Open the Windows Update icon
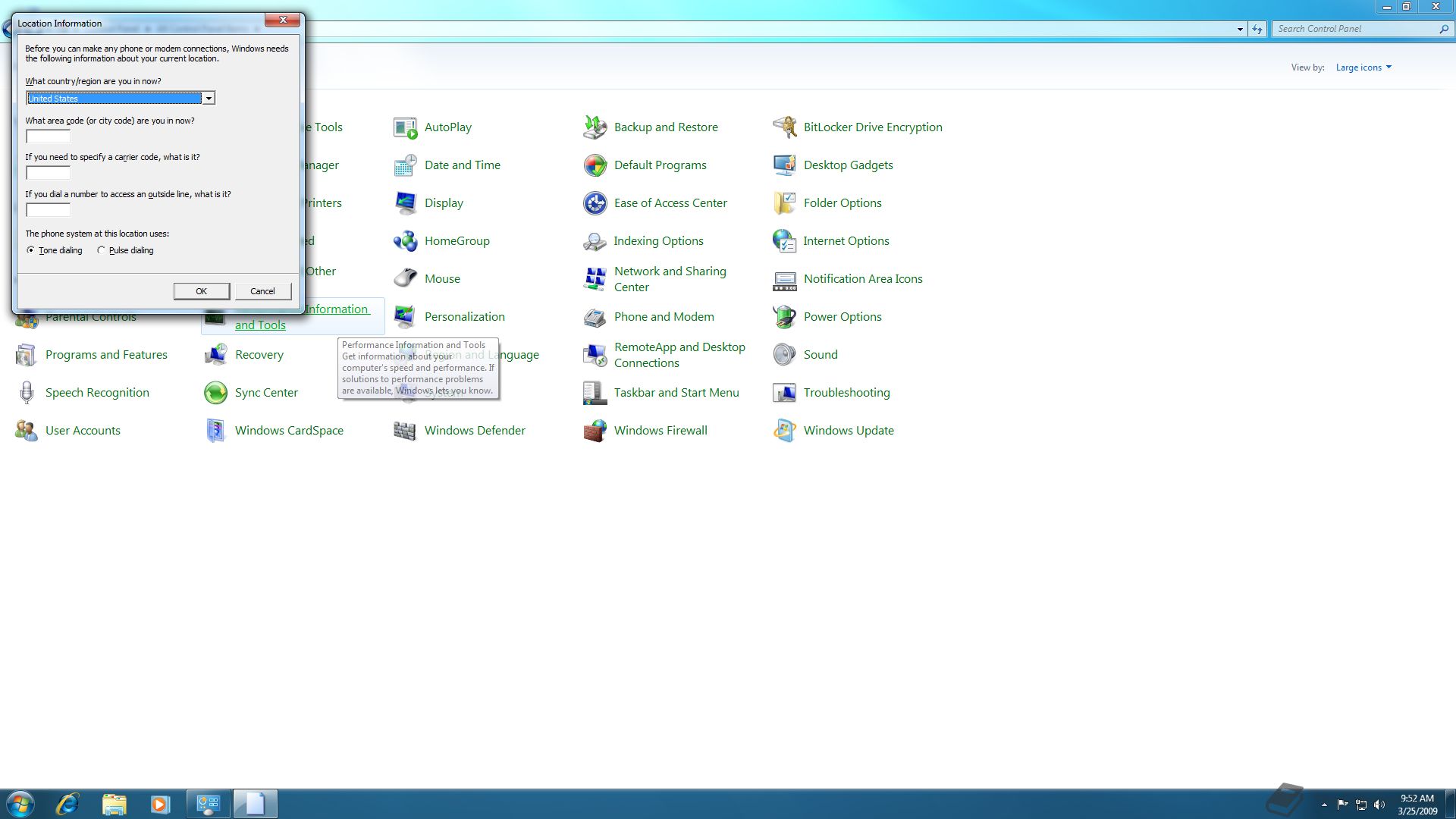1456x819 pixels. [x=784, y=431]
